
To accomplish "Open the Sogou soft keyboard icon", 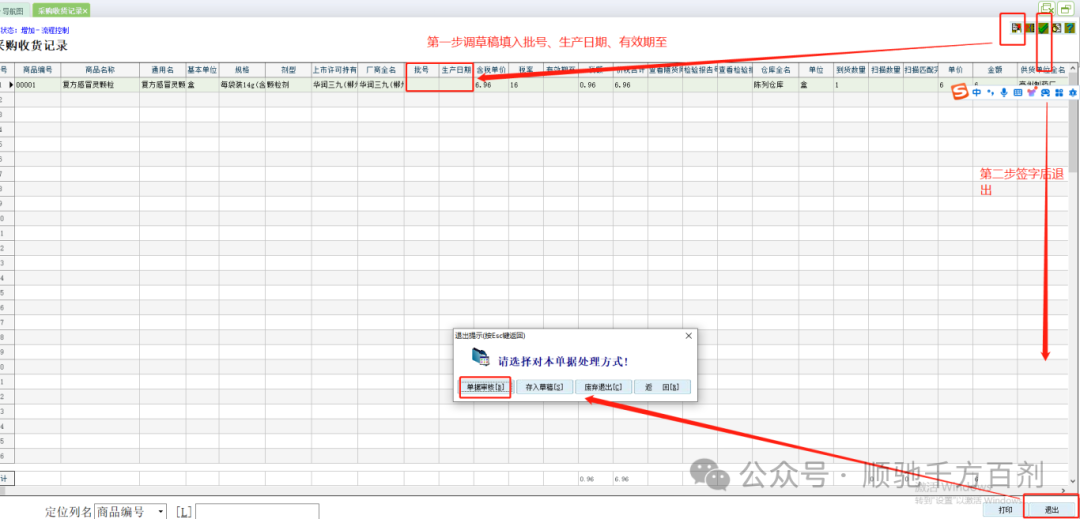I will click(1018, 92).
